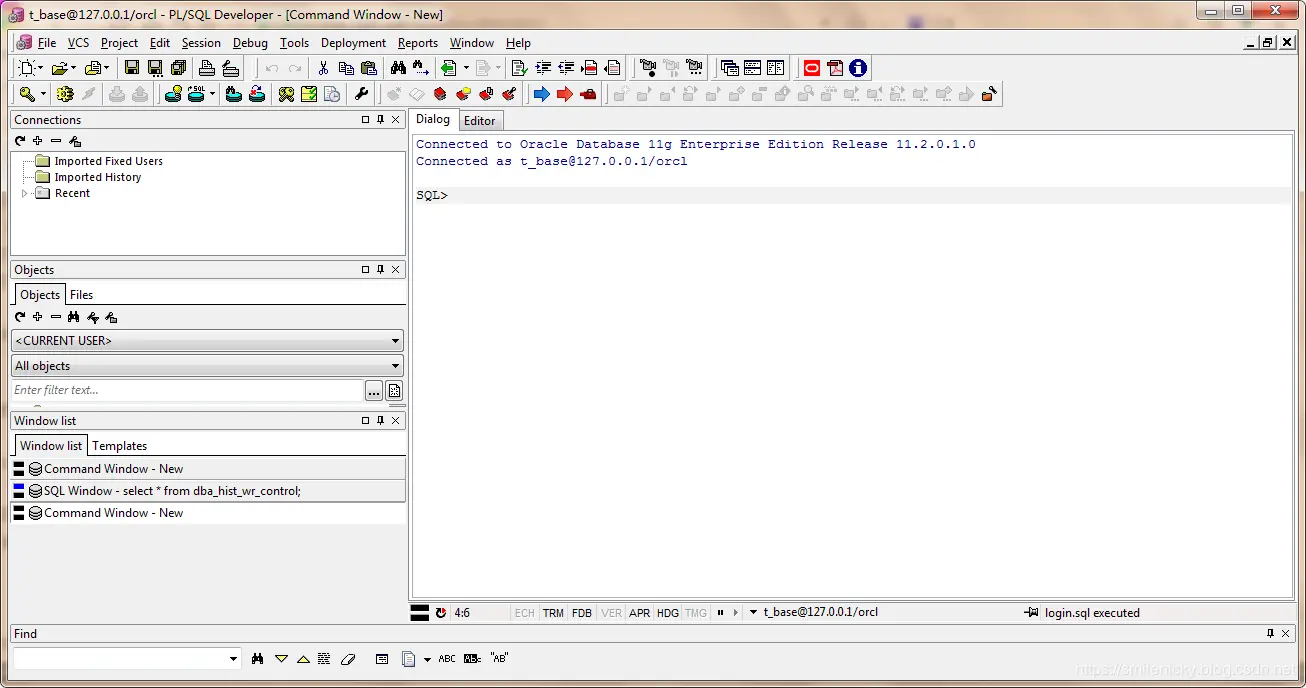Viewport: 1306px width, 688px height.
Task: Click the Refresh icon in Connections panel
Action: pyautogui.click(x=20, y=141)
